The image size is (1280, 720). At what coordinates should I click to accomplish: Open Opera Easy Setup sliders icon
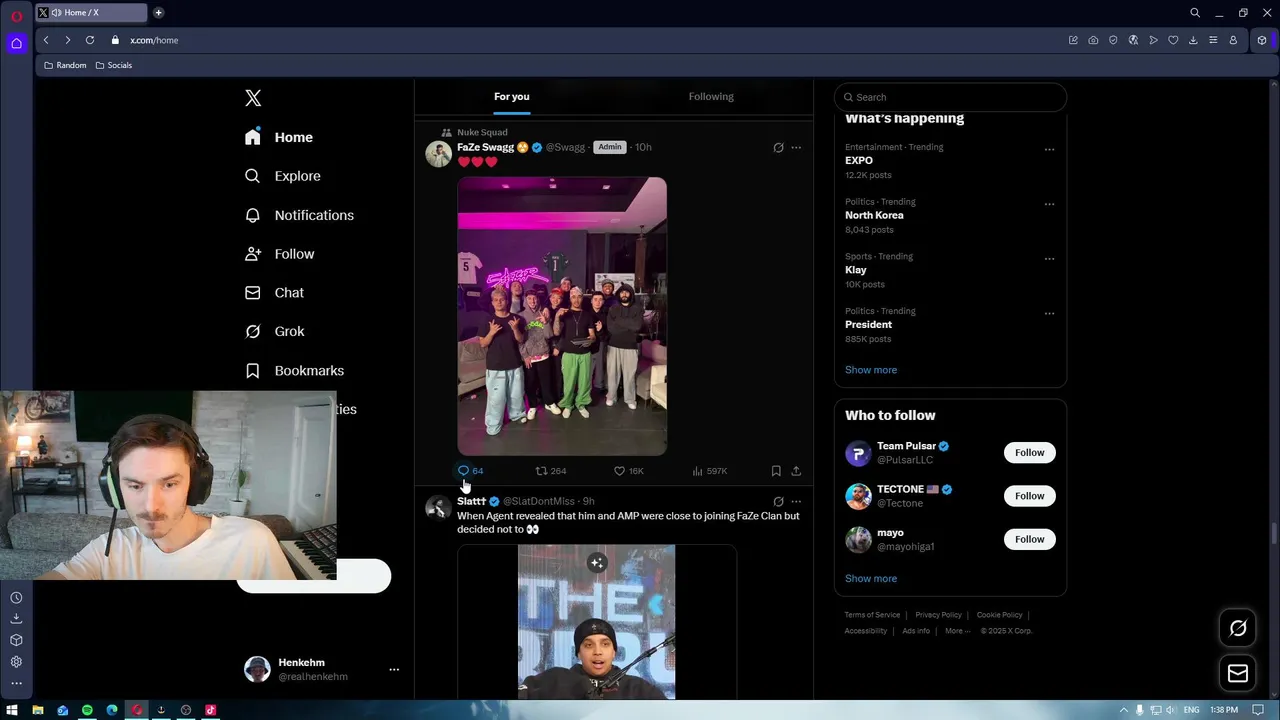[x=1213, y=40]
